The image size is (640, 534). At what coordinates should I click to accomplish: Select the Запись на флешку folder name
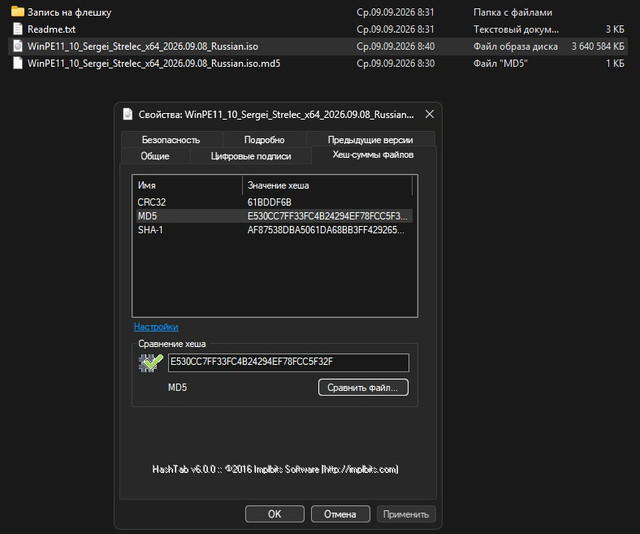(69, 12)
